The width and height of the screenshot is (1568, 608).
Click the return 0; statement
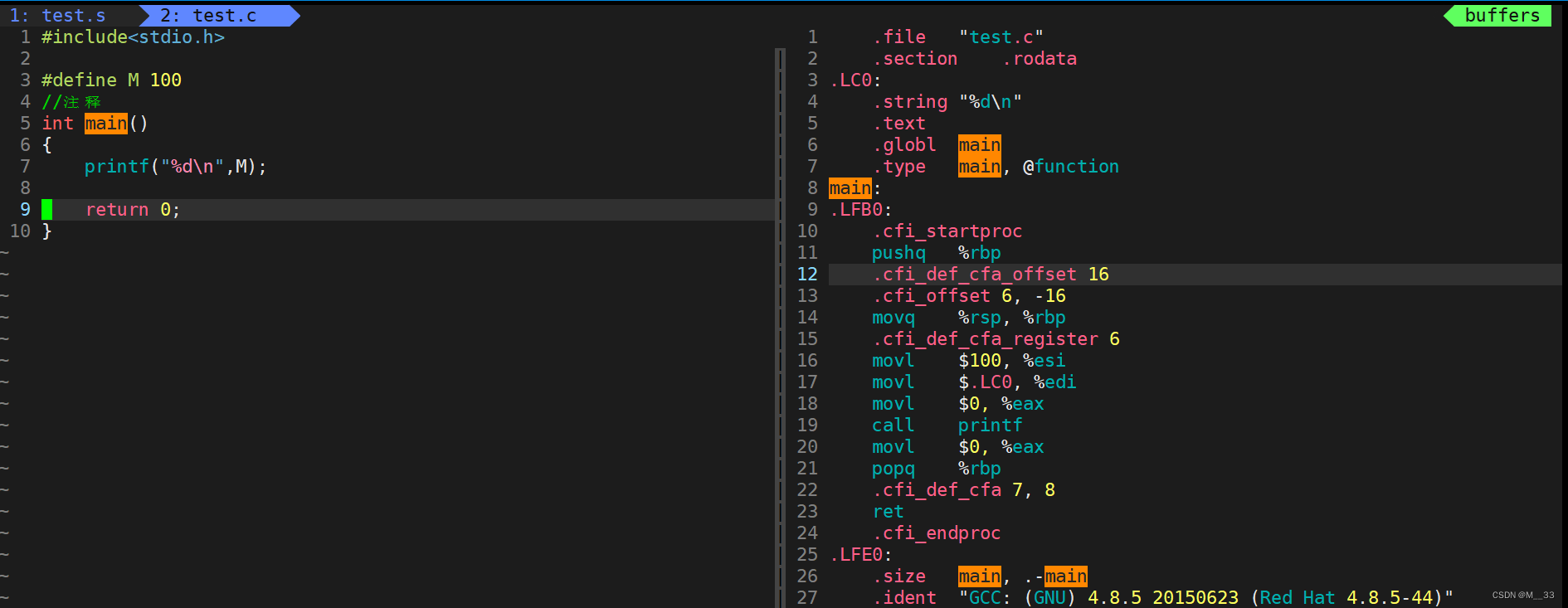(x=133, y=210)
